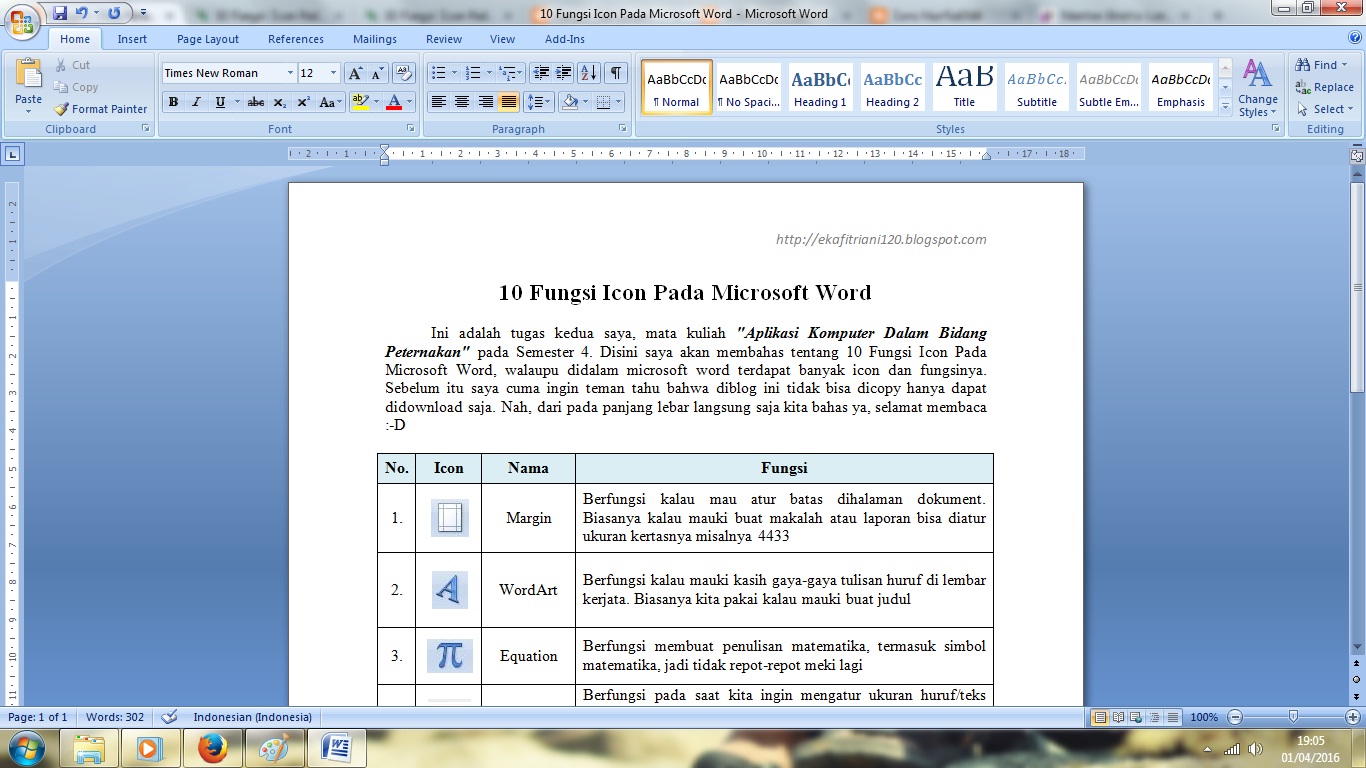Open underline style dropdown arrow

236,102
